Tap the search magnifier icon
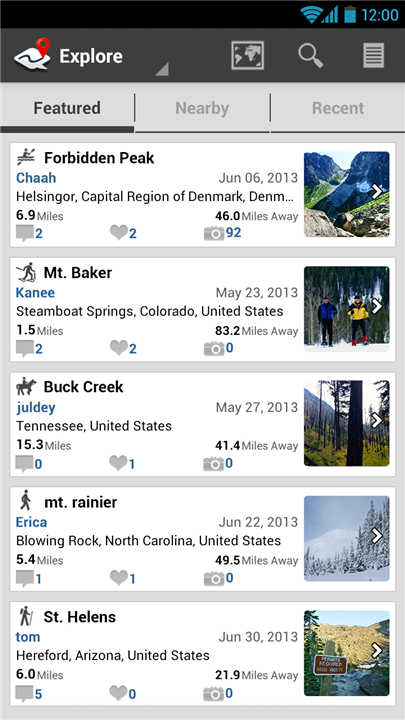The width and height of the screenshot is (405, 720). point(310,56)
